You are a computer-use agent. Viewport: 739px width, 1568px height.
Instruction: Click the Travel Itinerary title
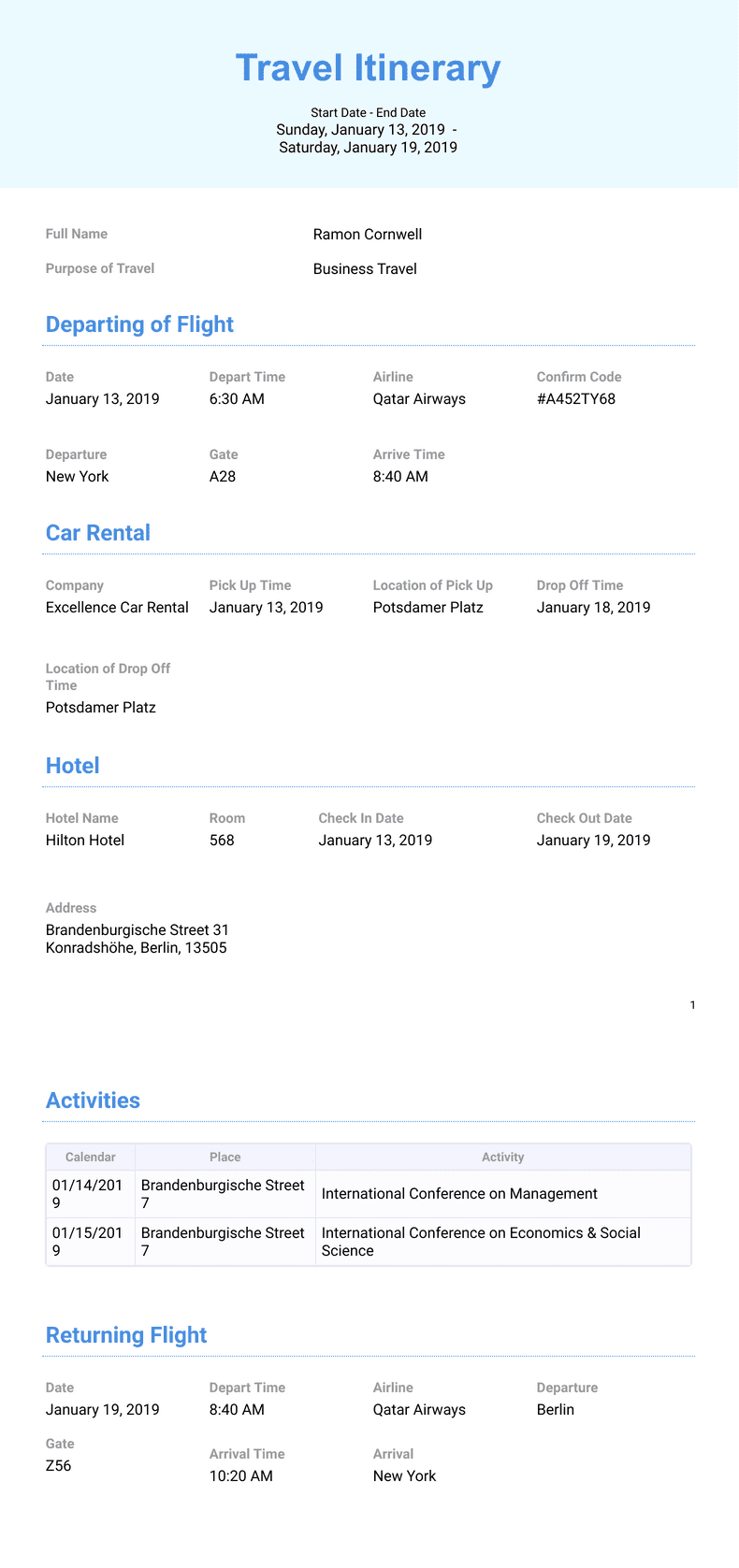point(369,68)
